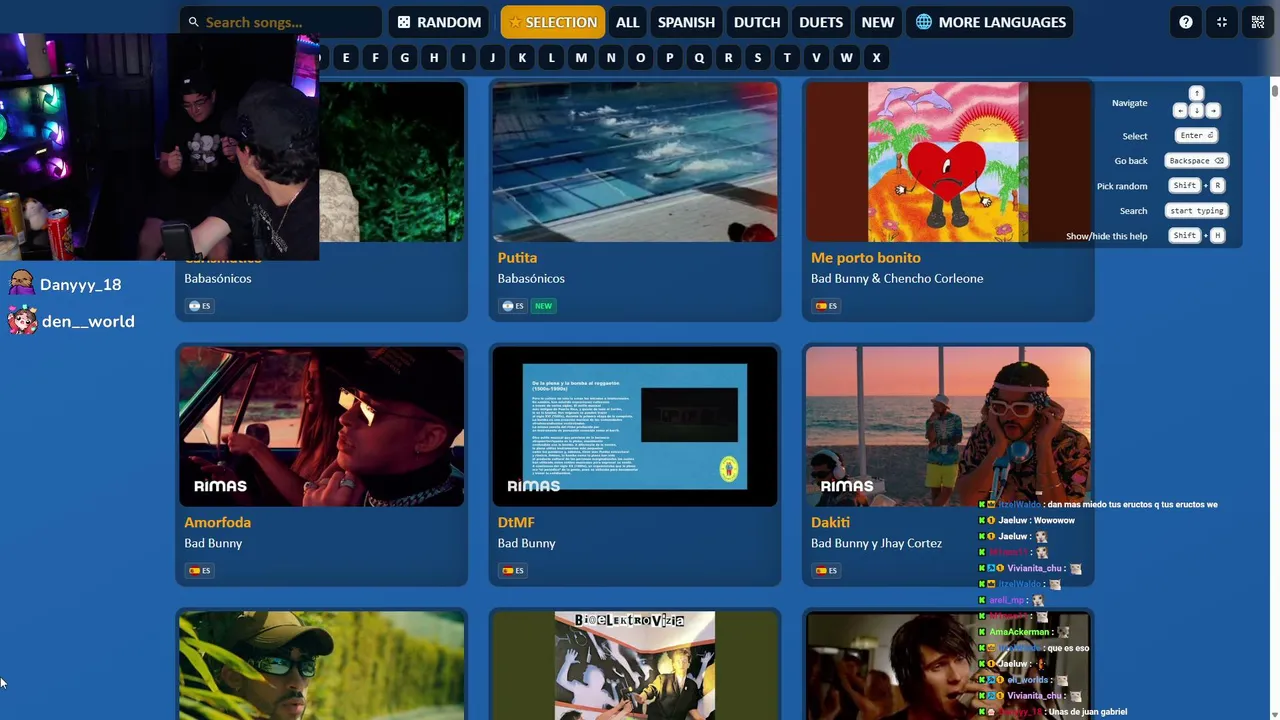This screenshot has width=1280, height=720.
Task: Jump to letter R
Action: pos(728,58)
